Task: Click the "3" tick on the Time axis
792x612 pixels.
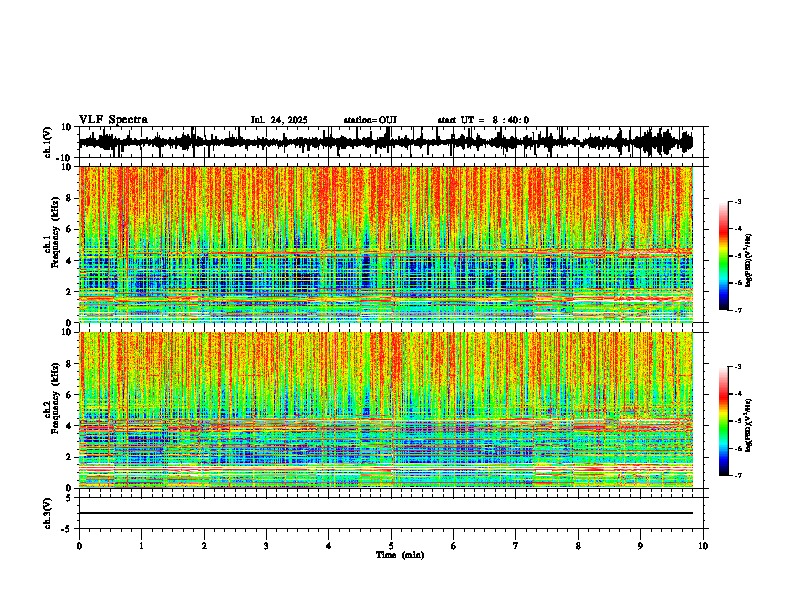Action: [266, 546]
